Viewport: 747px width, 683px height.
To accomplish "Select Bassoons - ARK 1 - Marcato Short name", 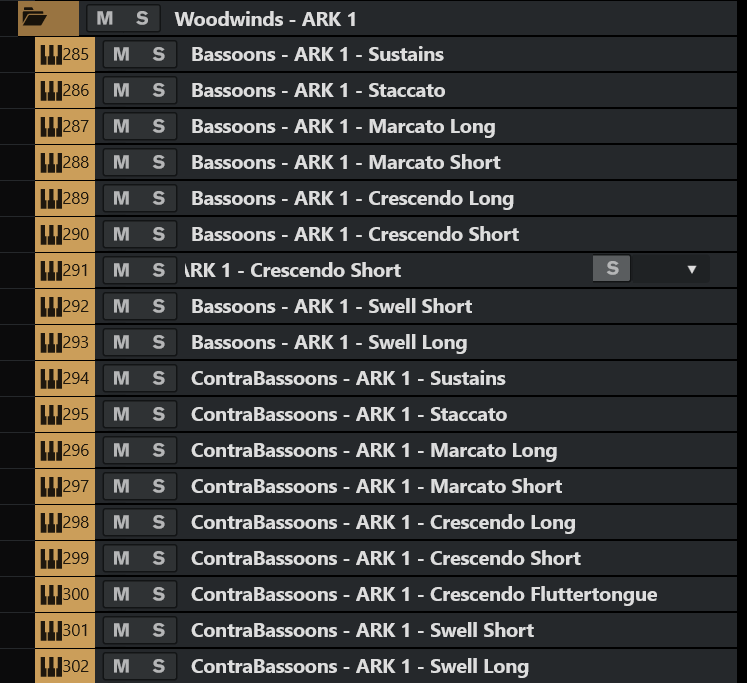I will [x=345, y=162].
